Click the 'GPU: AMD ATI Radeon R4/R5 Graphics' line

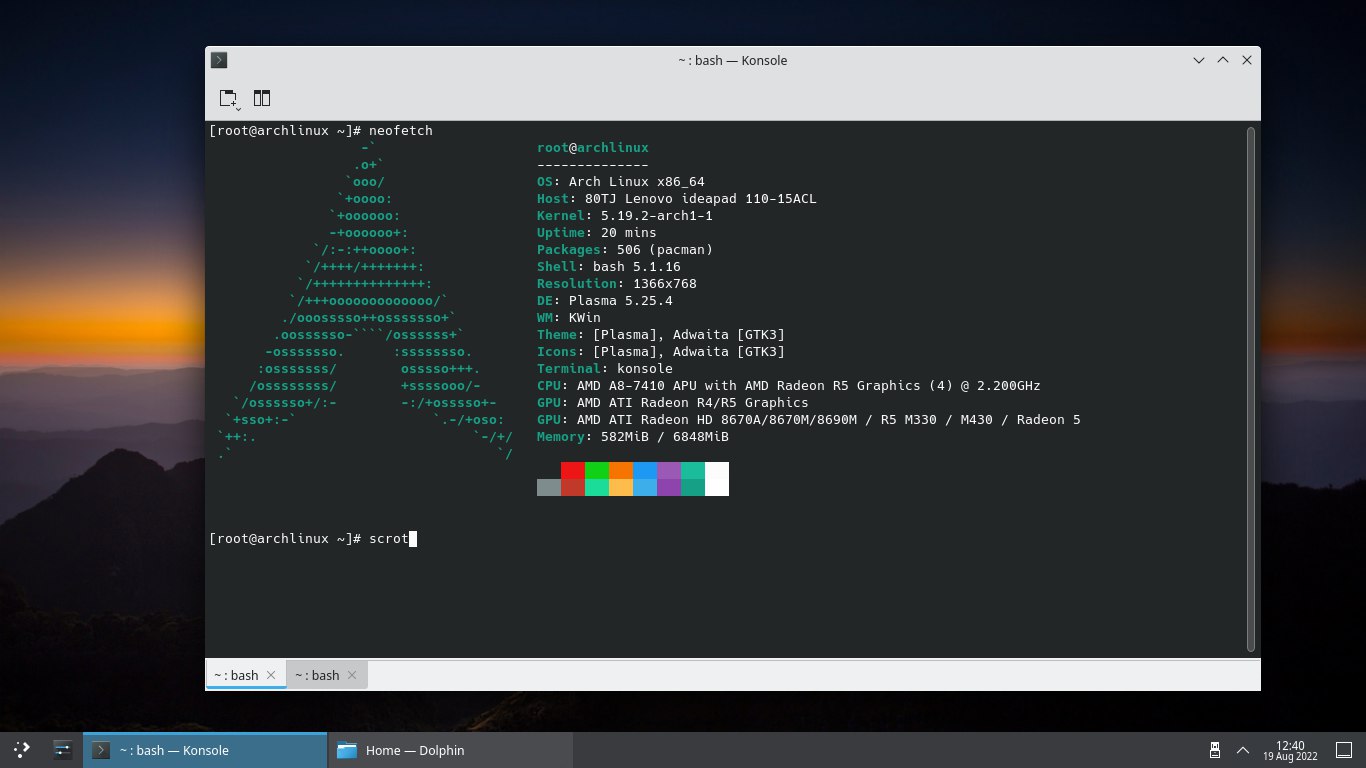coord(673,403)
